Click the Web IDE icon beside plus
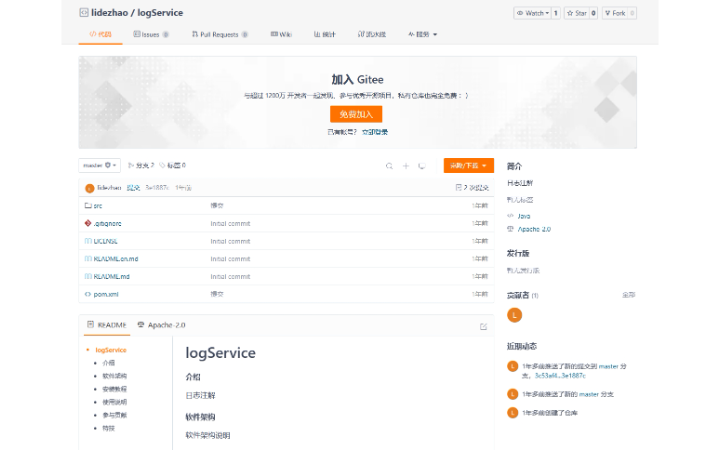The width and height of the screenshot is (720, 450). [422, 166]
